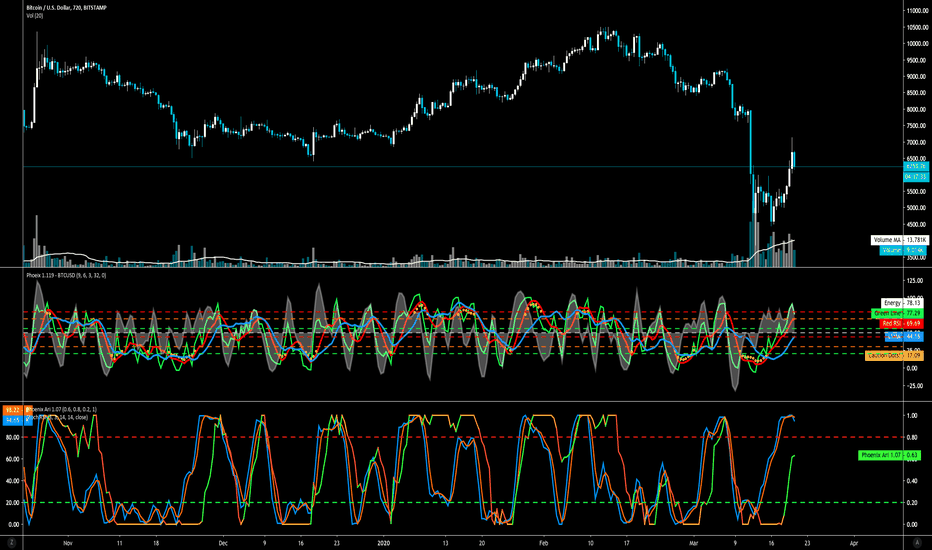This screenshot has height=550, width=932.
Task: Click the 125.00 tick in Phoenix pane
Action: 915,280
